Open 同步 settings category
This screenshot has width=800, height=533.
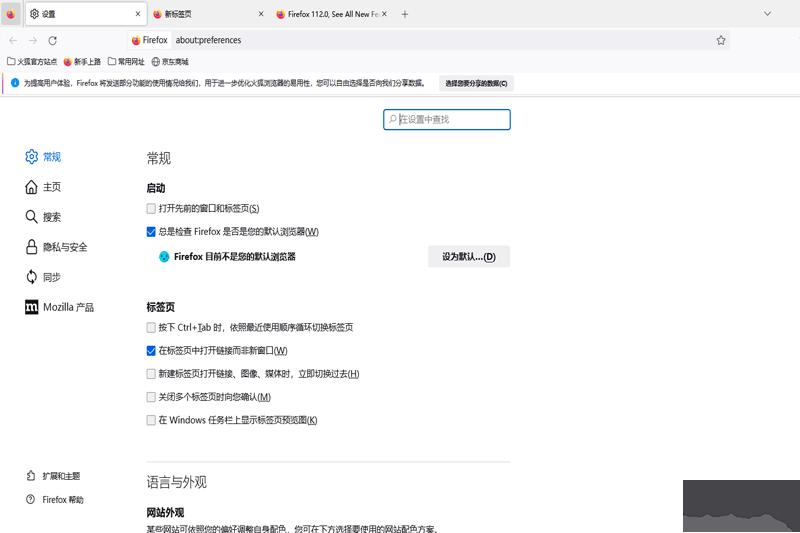43,277
